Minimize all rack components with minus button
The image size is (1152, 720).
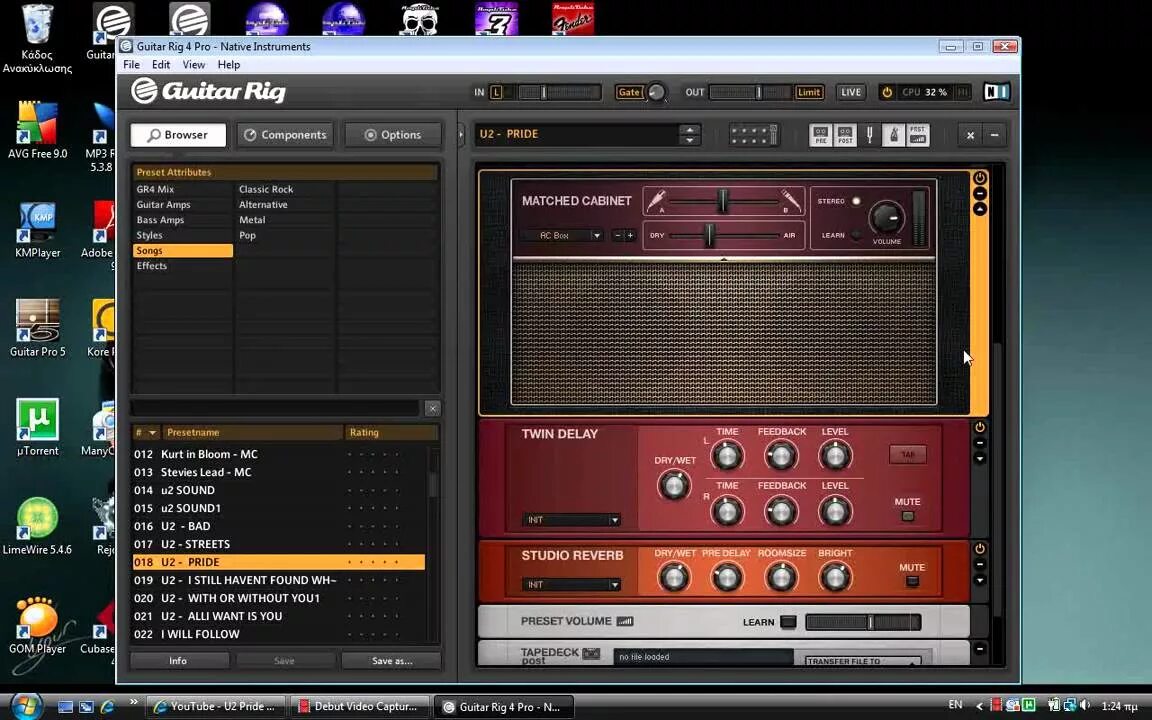994,135
